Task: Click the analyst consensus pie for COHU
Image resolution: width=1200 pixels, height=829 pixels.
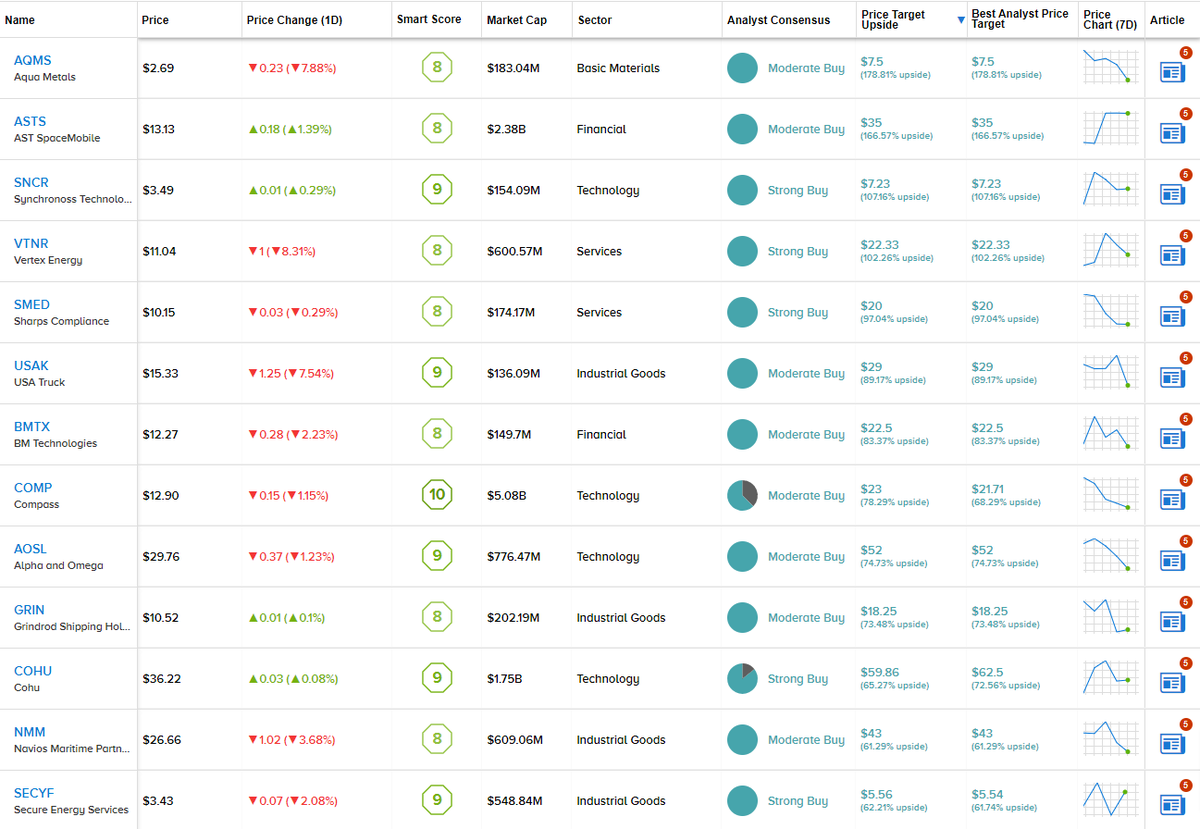Action: pyautogui.click(x=742, y=678)
